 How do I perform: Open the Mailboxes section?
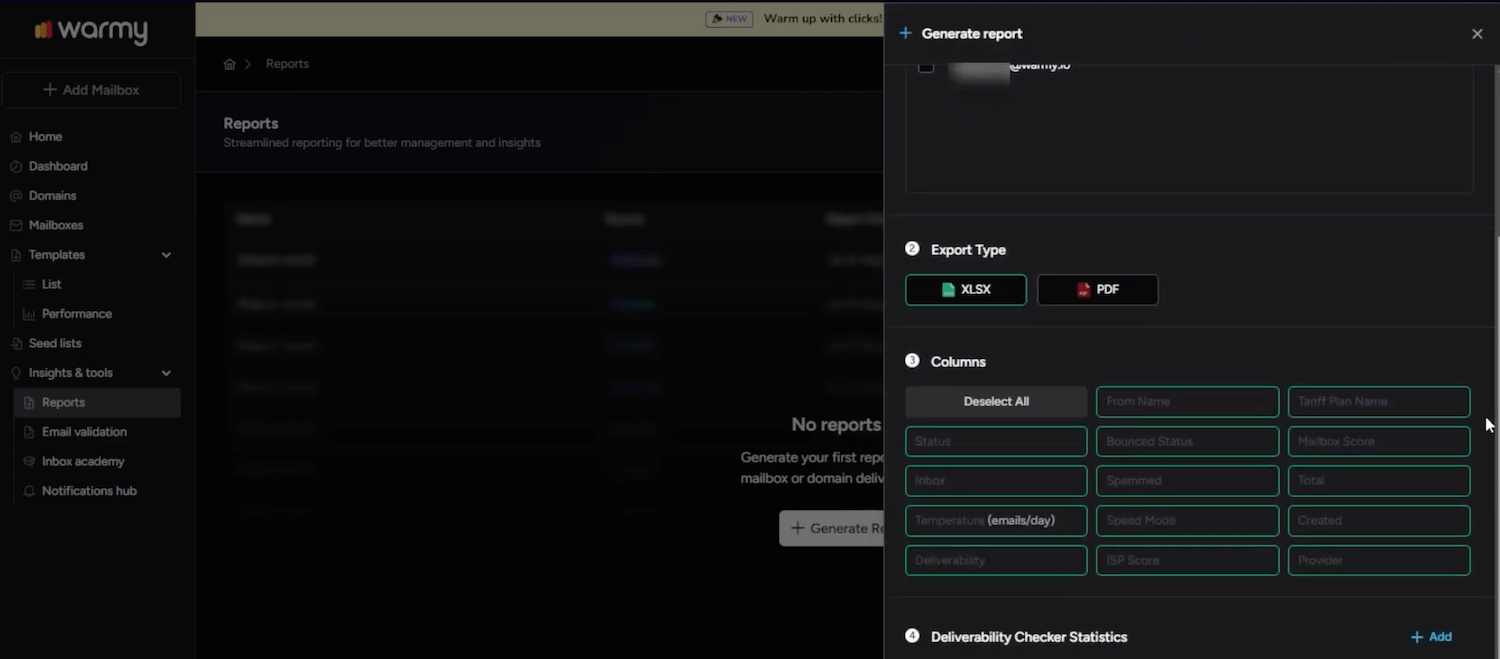(56, 225)
